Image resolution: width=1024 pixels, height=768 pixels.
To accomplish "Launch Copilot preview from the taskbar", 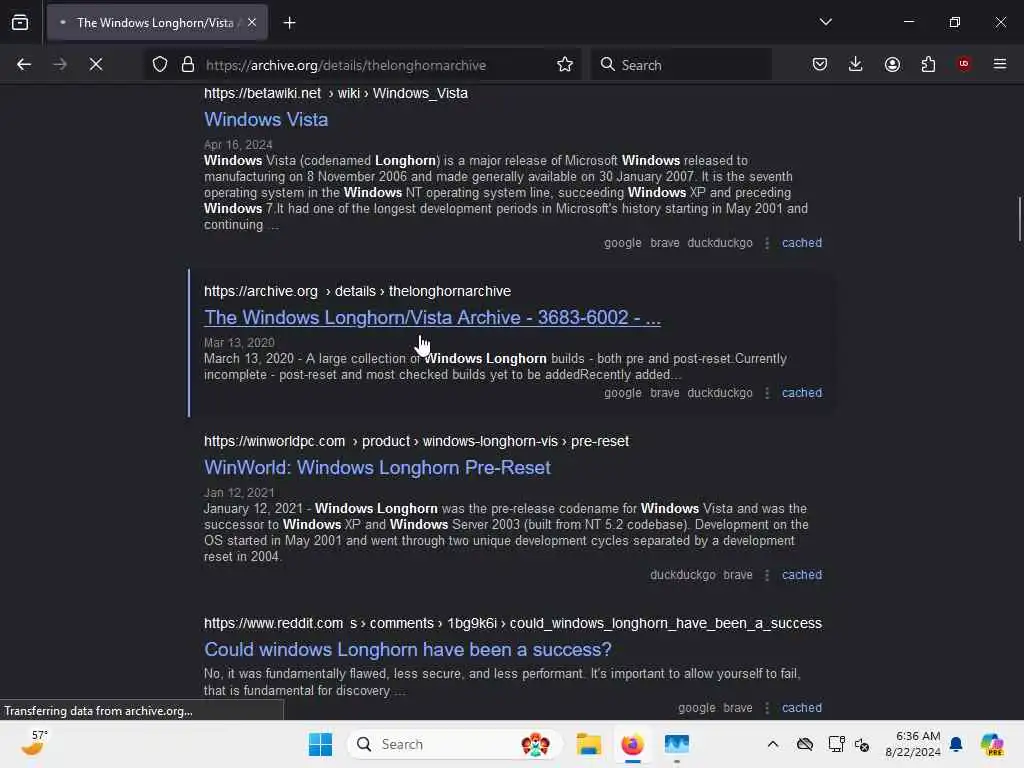I will click(992, 744).
